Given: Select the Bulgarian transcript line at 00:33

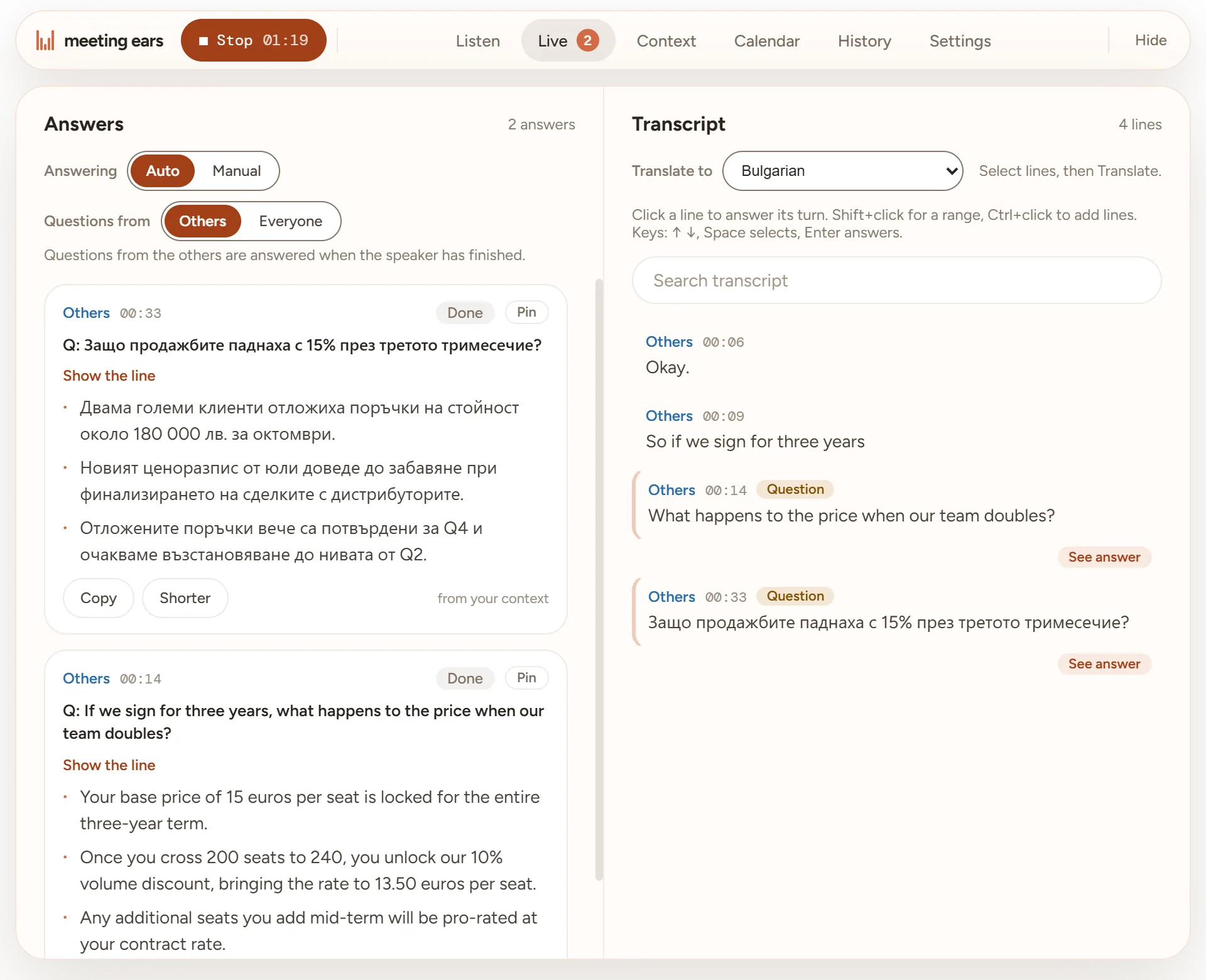Looking at the screenshot, I should pos(896,611).
